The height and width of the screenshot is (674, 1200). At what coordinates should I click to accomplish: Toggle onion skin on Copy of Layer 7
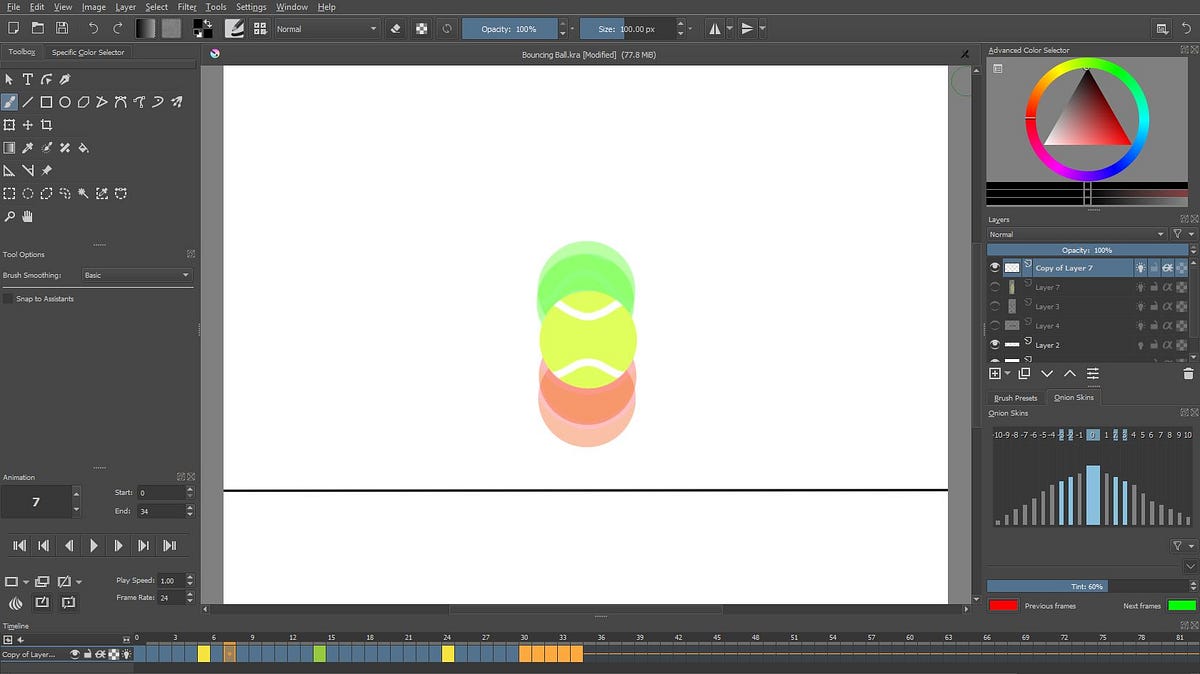coord(1140,268)
